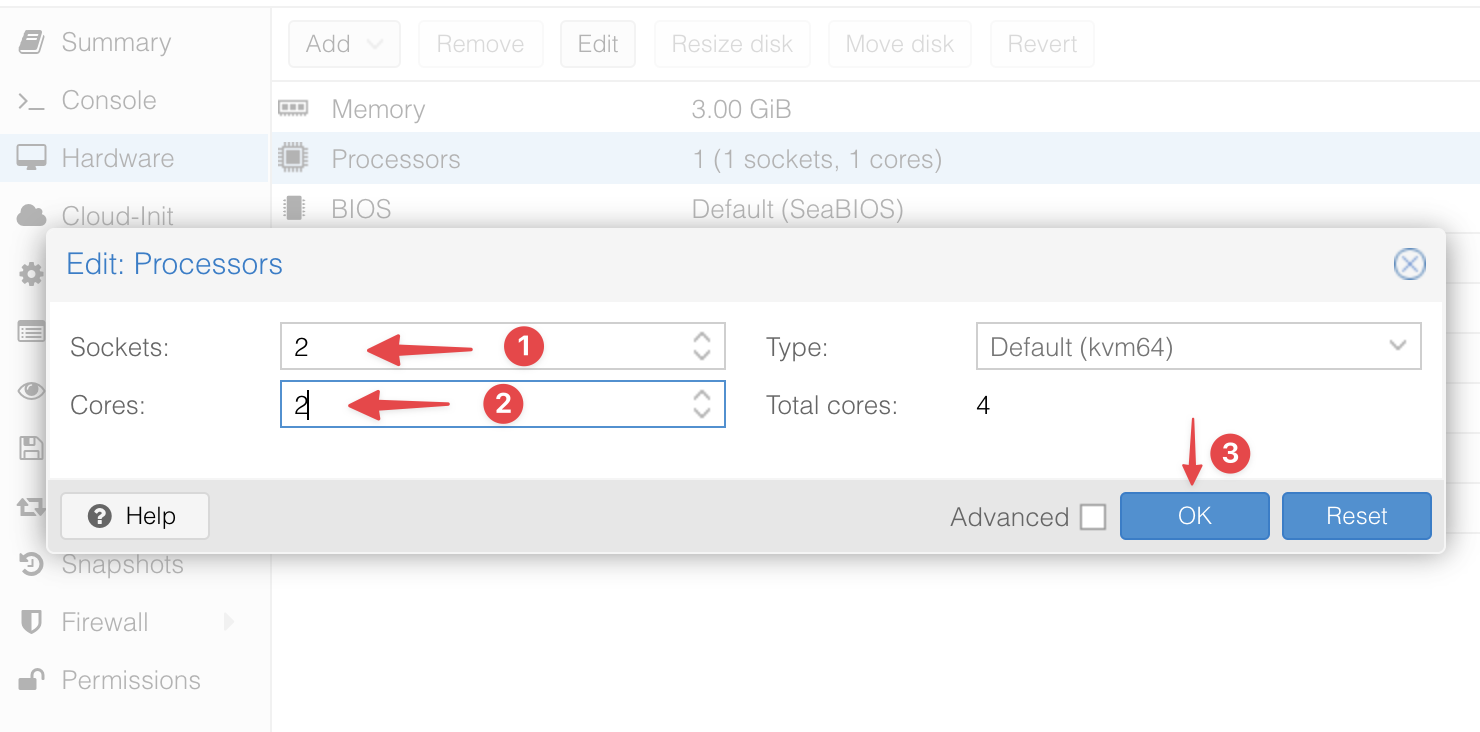Click the Cloud-Init cloud icon
The width and height of the screenshot is (1480, 732).
tap(31, 215)
